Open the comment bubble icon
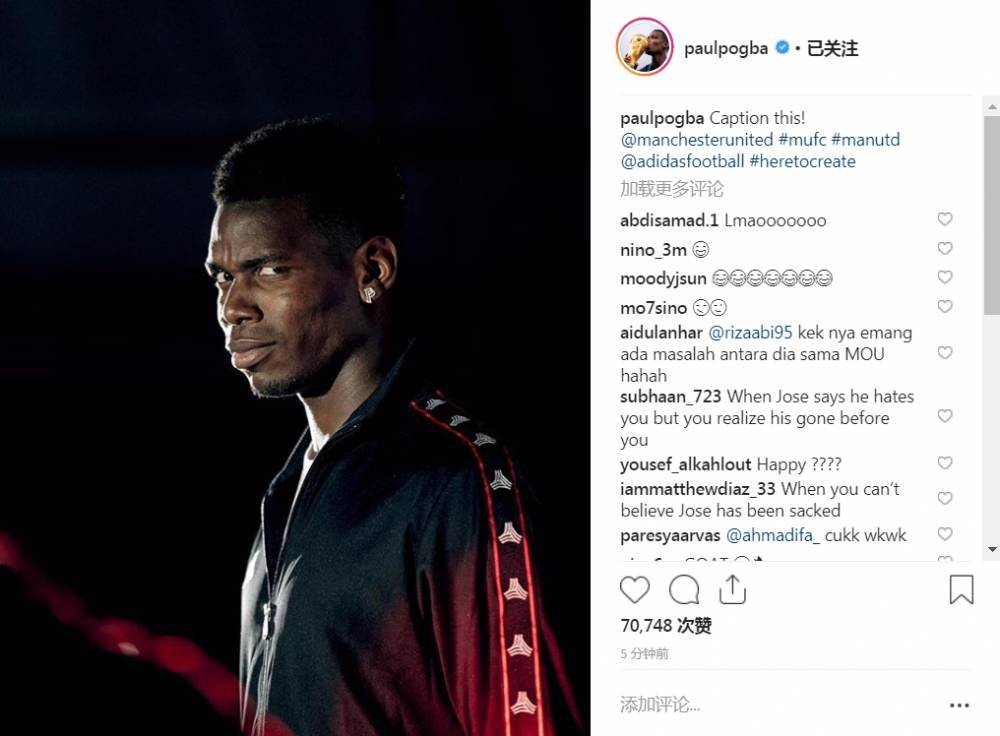Screen dimensions: 1000x736 coord(684,590)
